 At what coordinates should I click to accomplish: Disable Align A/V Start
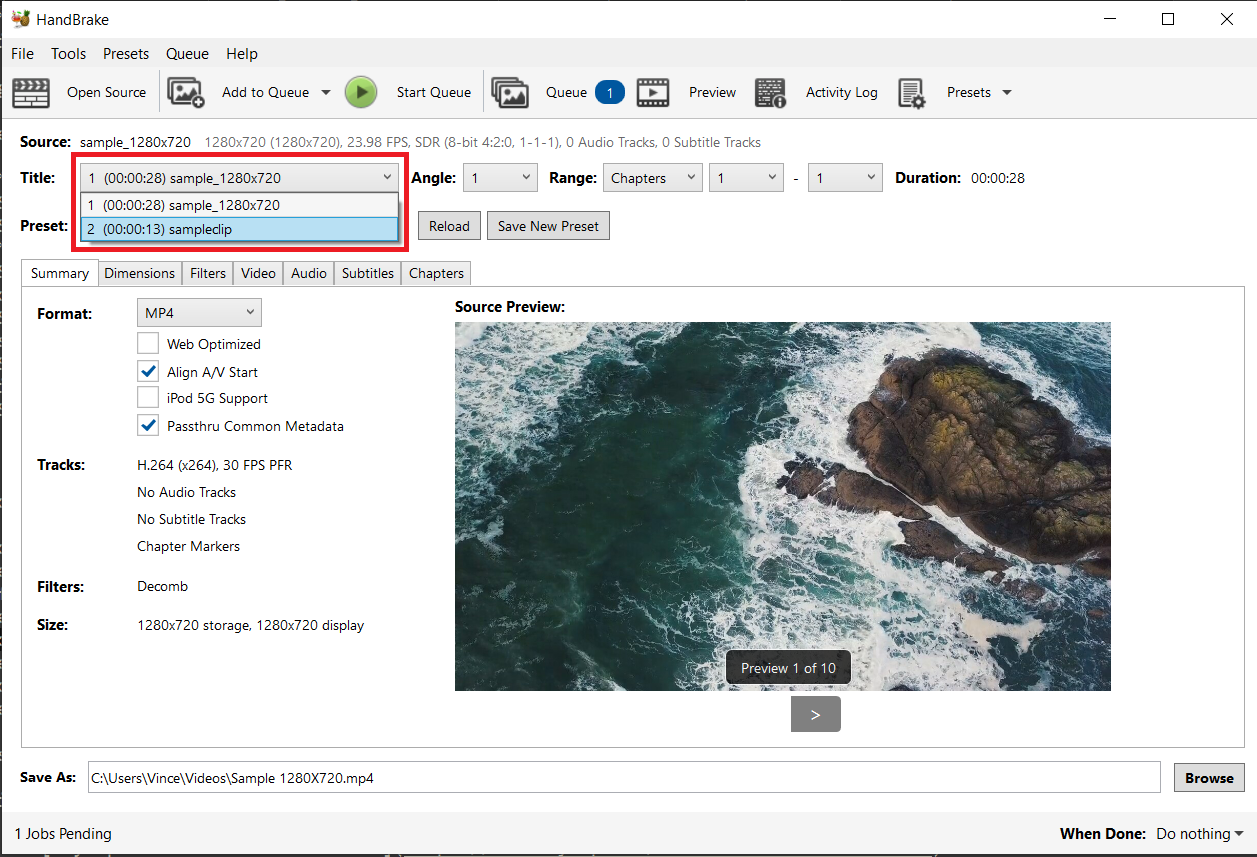[x=148, y=370]
